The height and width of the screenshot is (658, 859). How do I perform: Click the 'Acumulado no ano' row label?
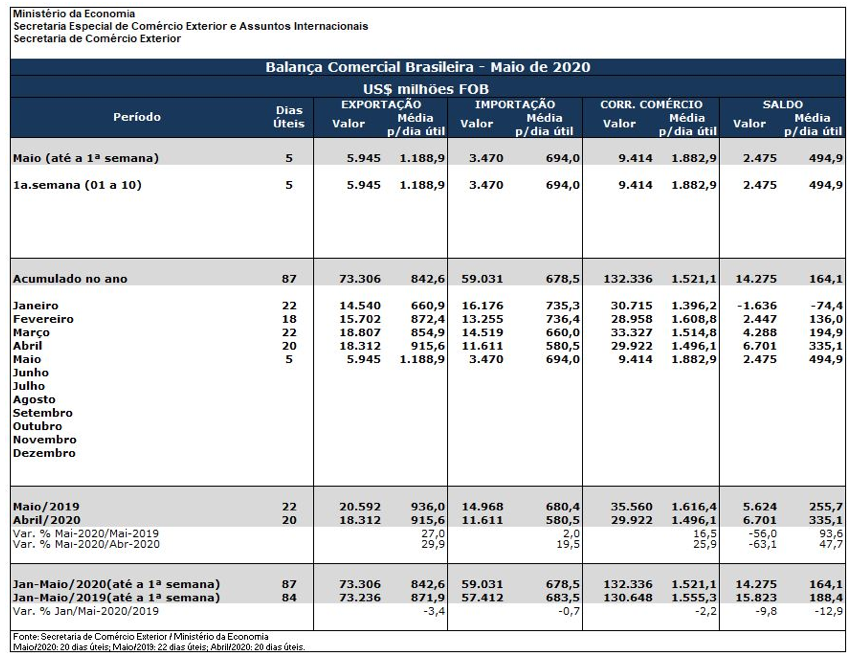click(70, 279)
